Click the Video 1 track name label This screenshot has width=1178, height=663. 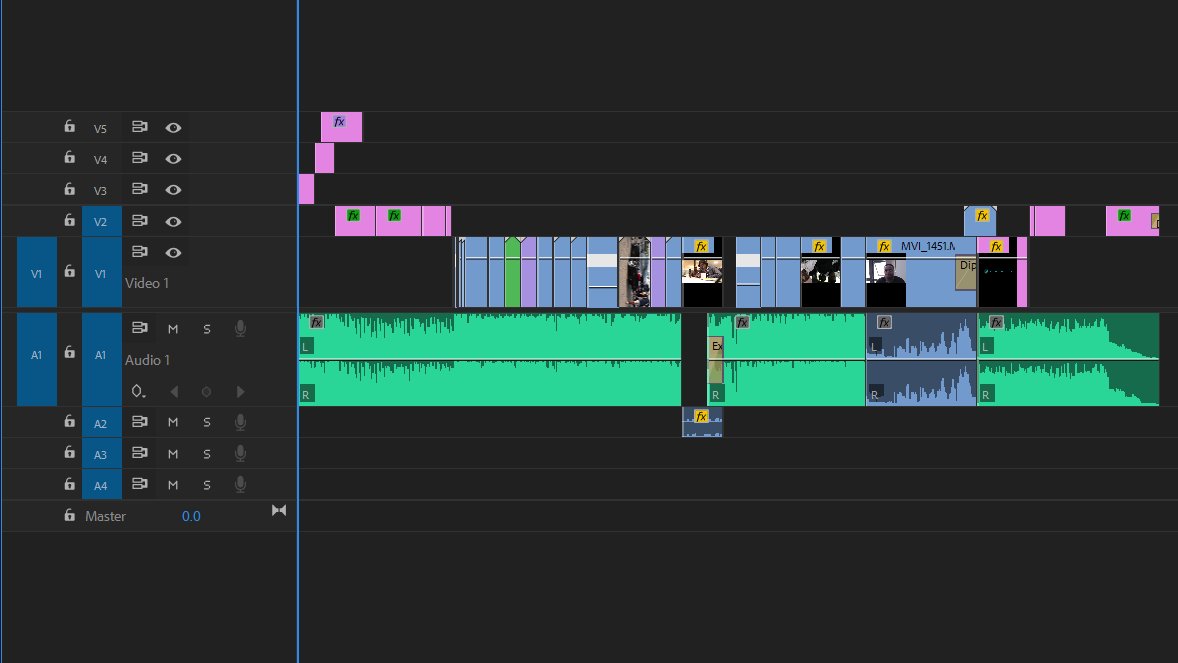pos(146,283)
